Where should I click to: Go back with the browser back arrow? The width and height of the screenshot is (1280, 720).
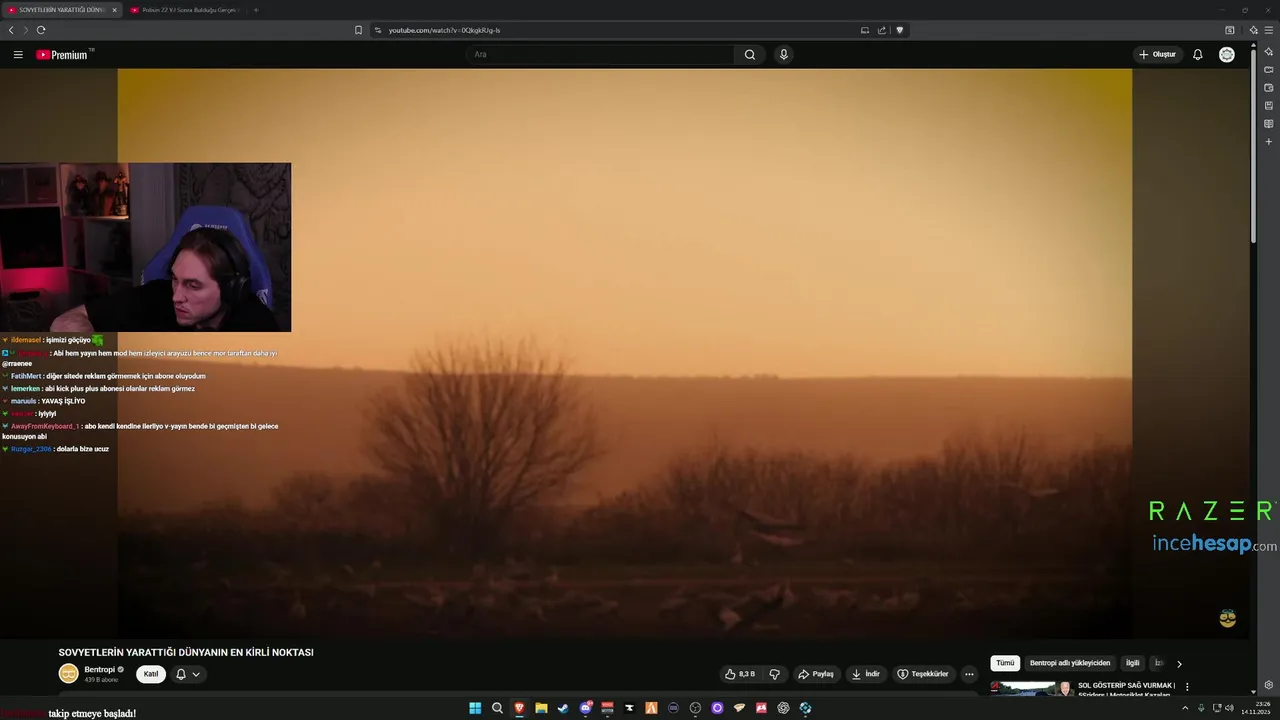coord(11,30)
